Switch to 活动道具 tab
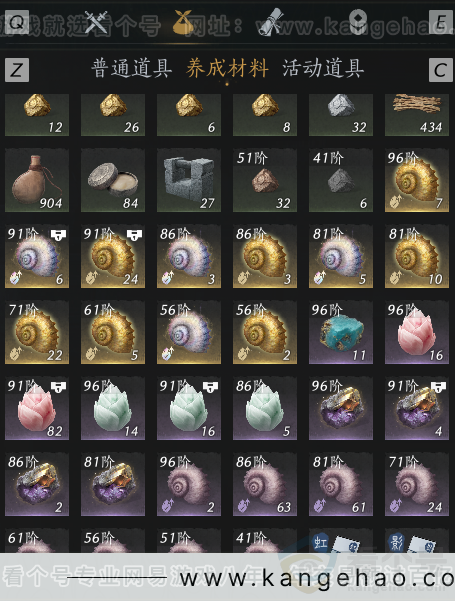Viewport: 455px width, 602px height. click(x=323, y=69)
